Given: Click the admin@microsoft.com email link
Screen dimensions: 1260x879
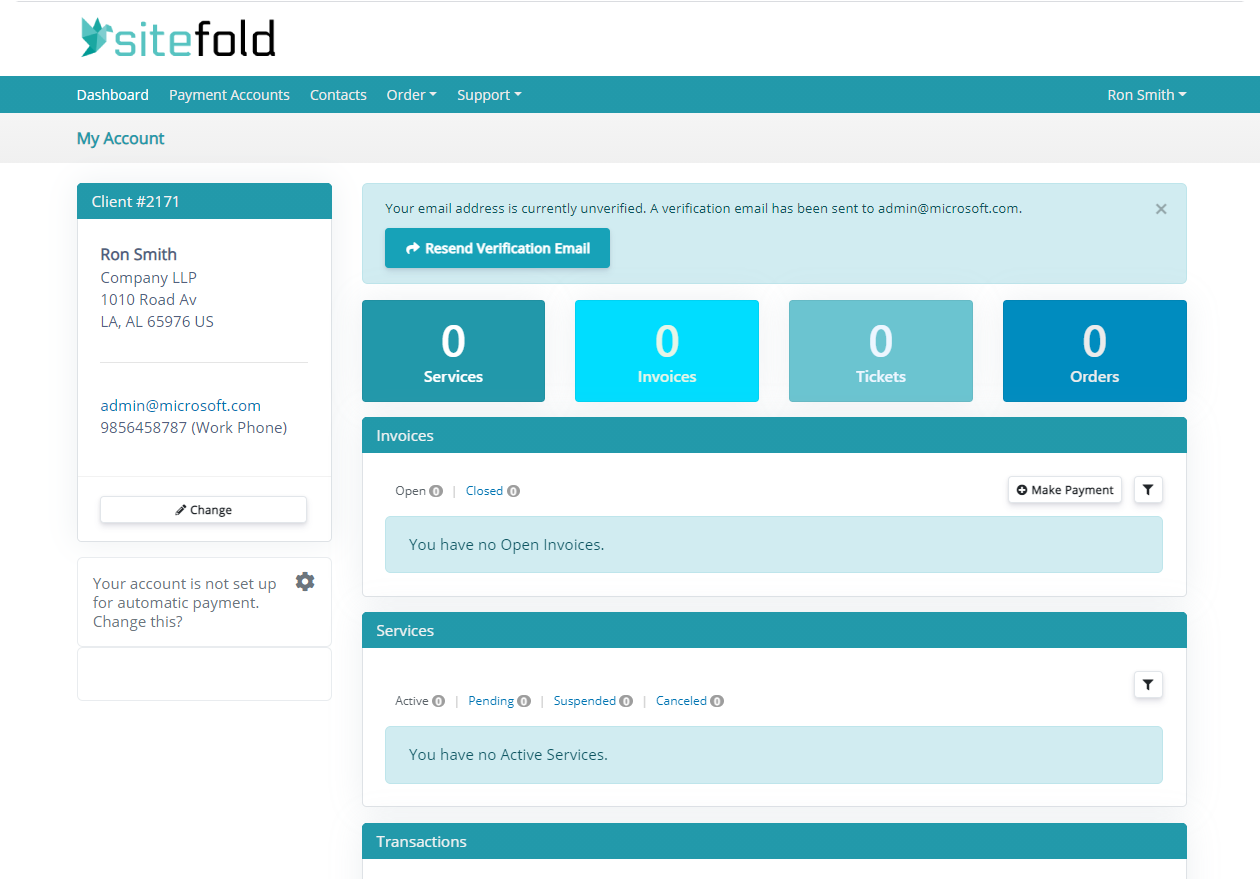Looking at the screenshot, I should [180, 406].
